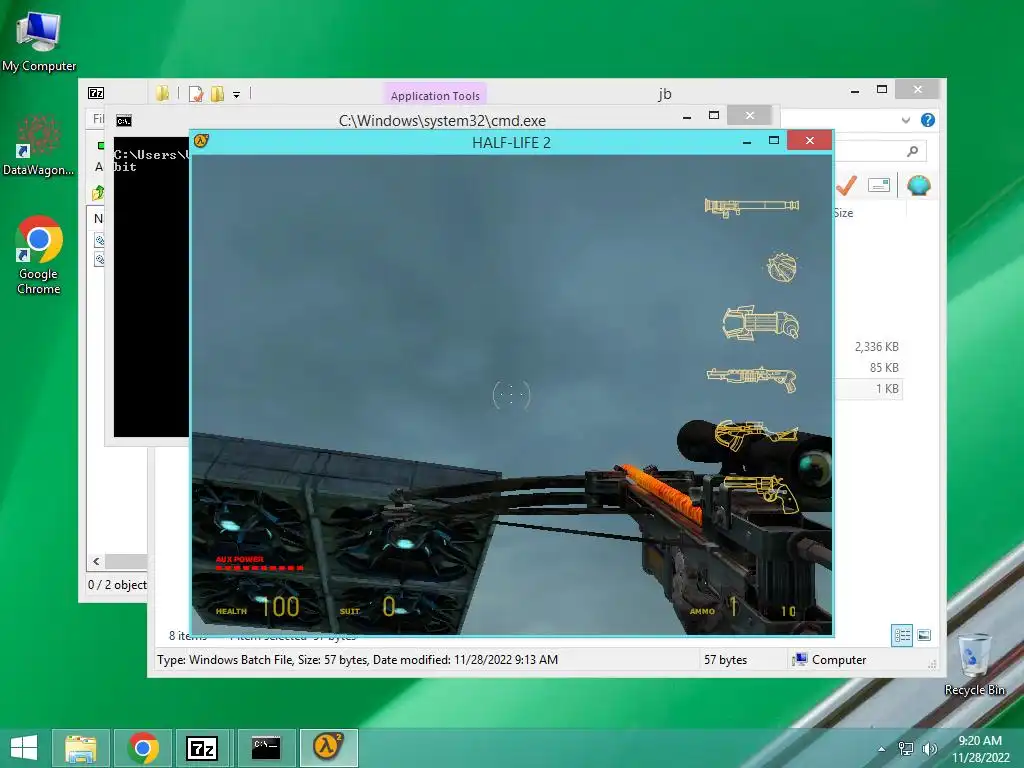Click the orange checkmark ribbon icon
This screenshot has width=1024, height=768.
(x=846, y=185)
